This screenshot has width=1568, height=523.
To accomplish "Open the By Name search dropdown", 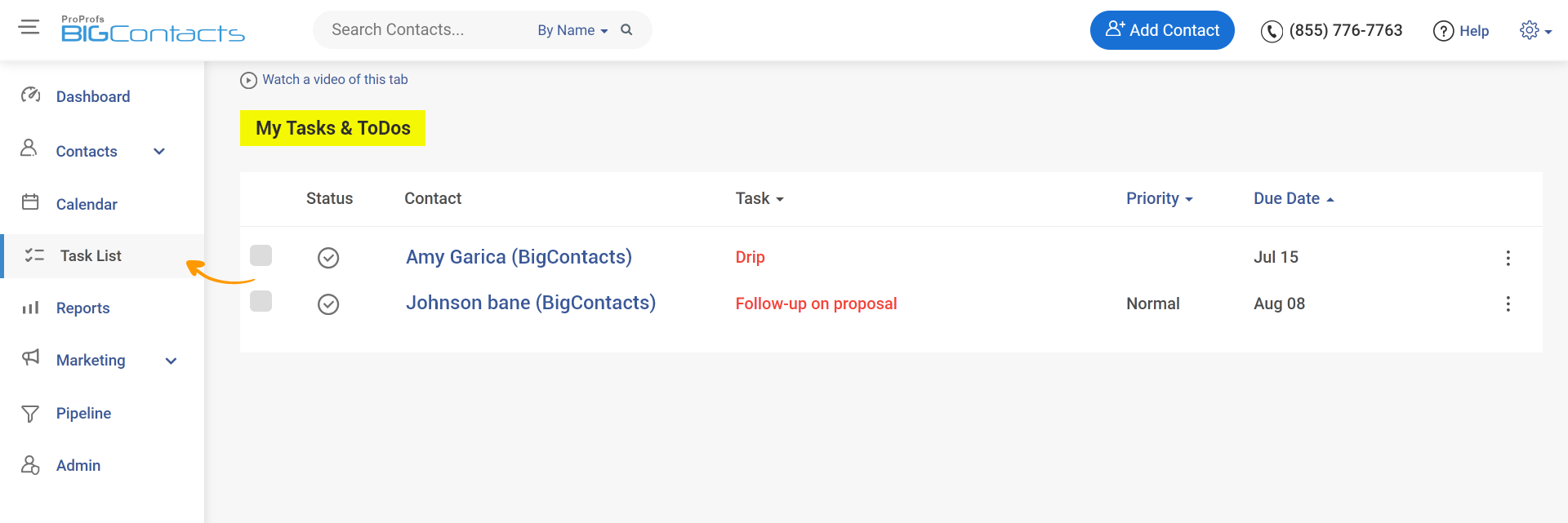I will tap(572, 30).
